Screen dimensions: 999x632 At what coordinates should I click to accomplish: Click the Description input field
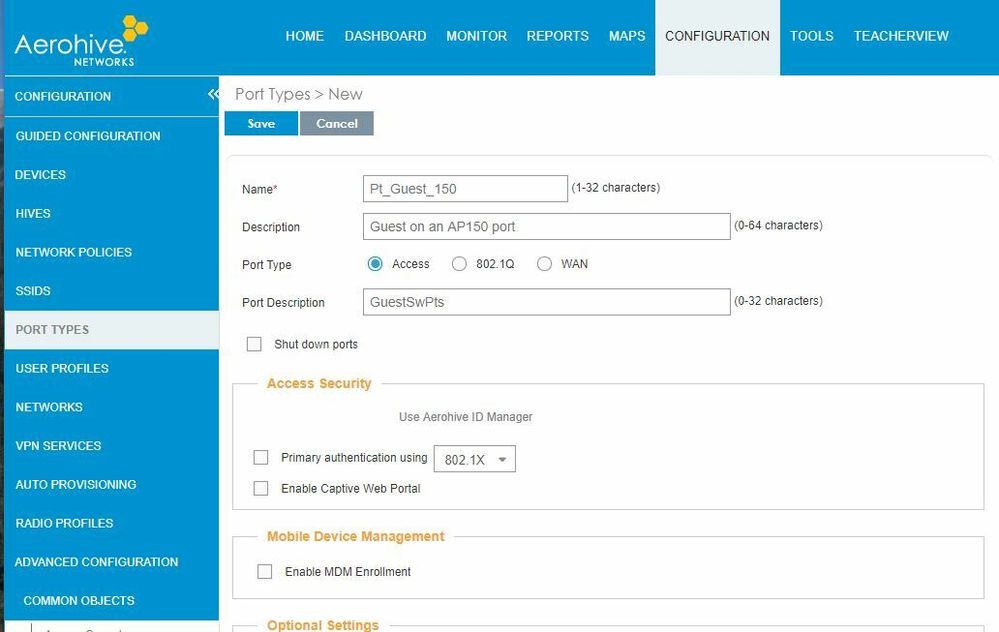tap(547, 227)
